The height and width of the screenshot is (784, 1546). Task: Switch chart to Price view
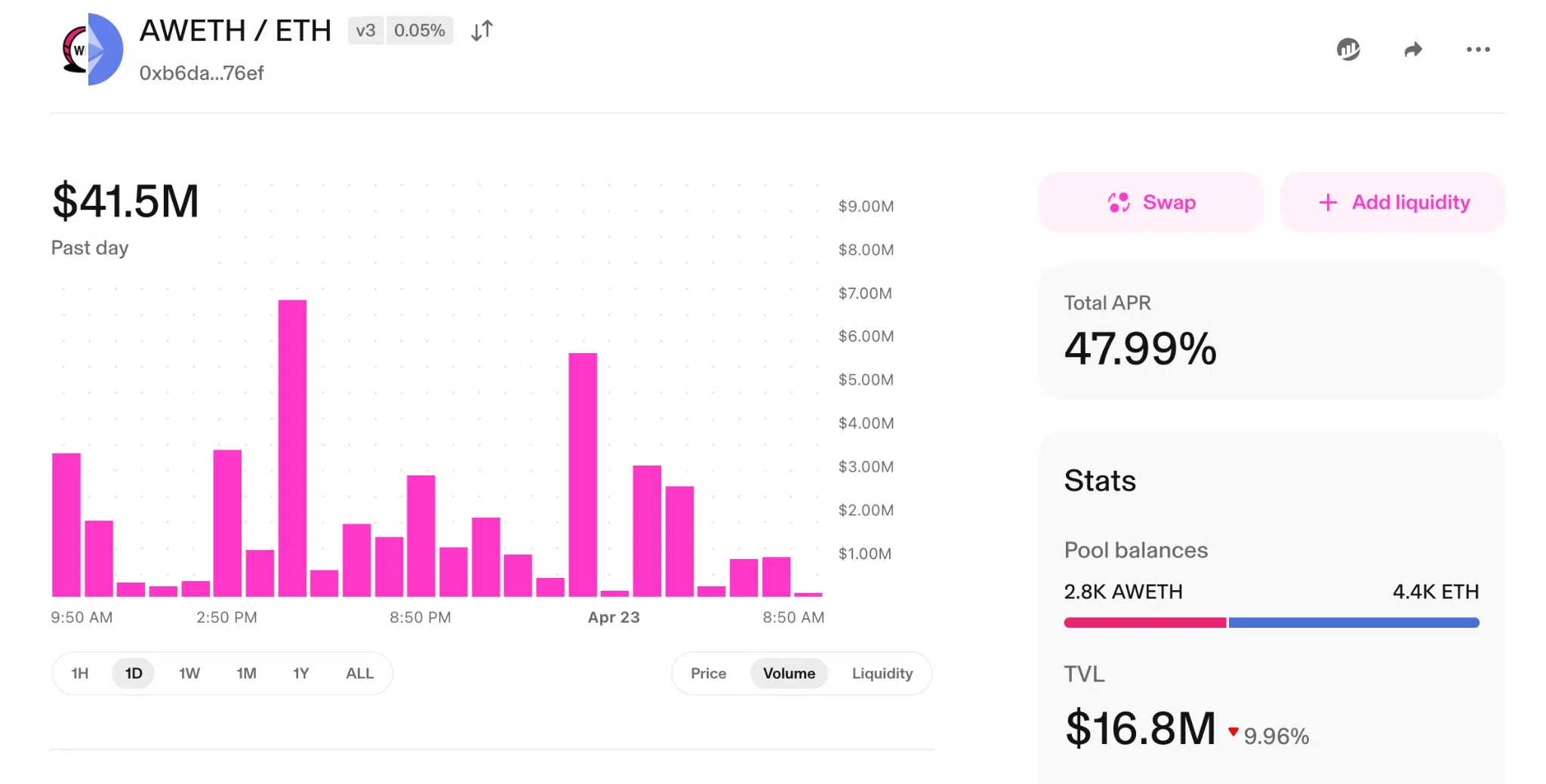pos(708,673)
